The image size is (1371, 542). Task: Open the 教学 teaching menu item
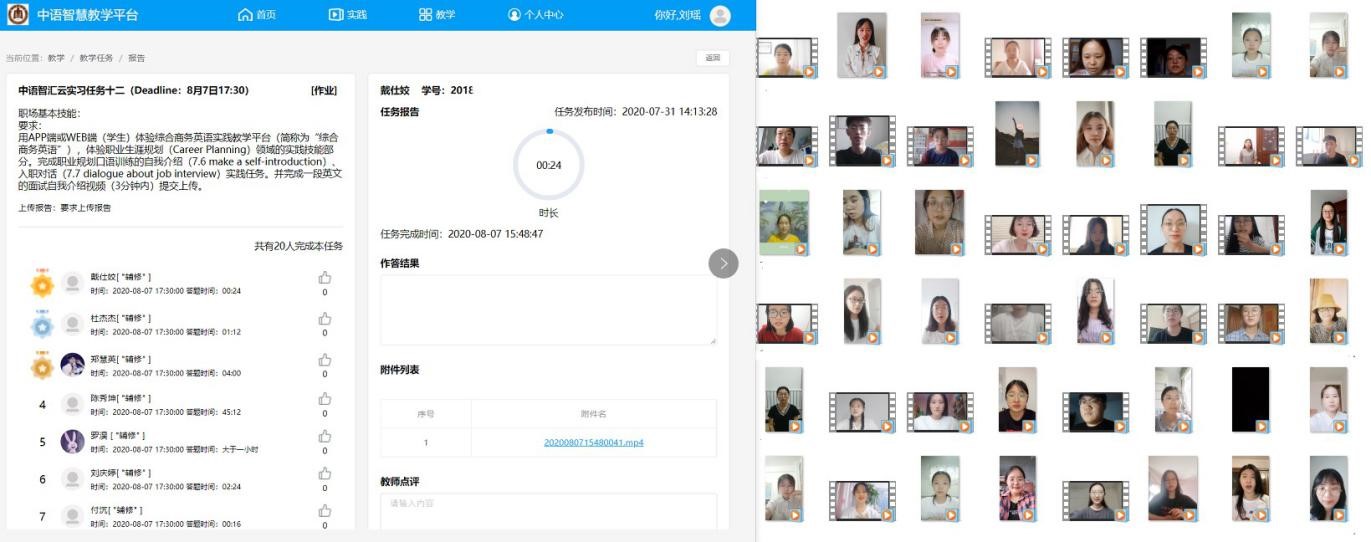coord(437,15)
